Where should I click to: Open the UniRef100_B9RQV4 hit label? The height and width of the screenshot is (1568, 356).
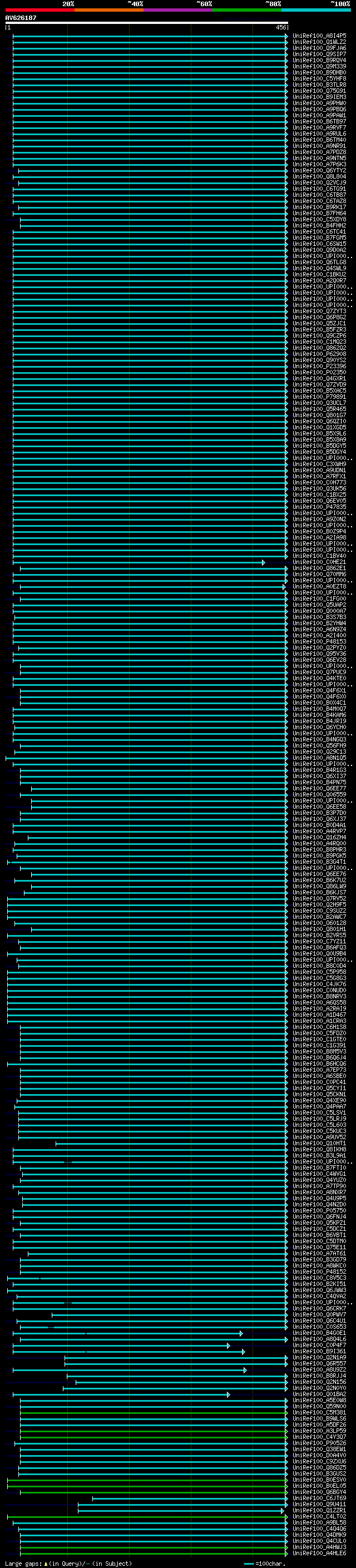pyautogui.click(x=319, y=60)
